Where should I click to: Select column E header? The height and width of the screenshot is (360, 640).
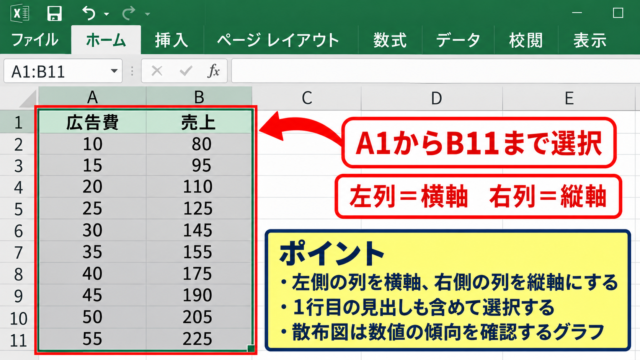569,98
